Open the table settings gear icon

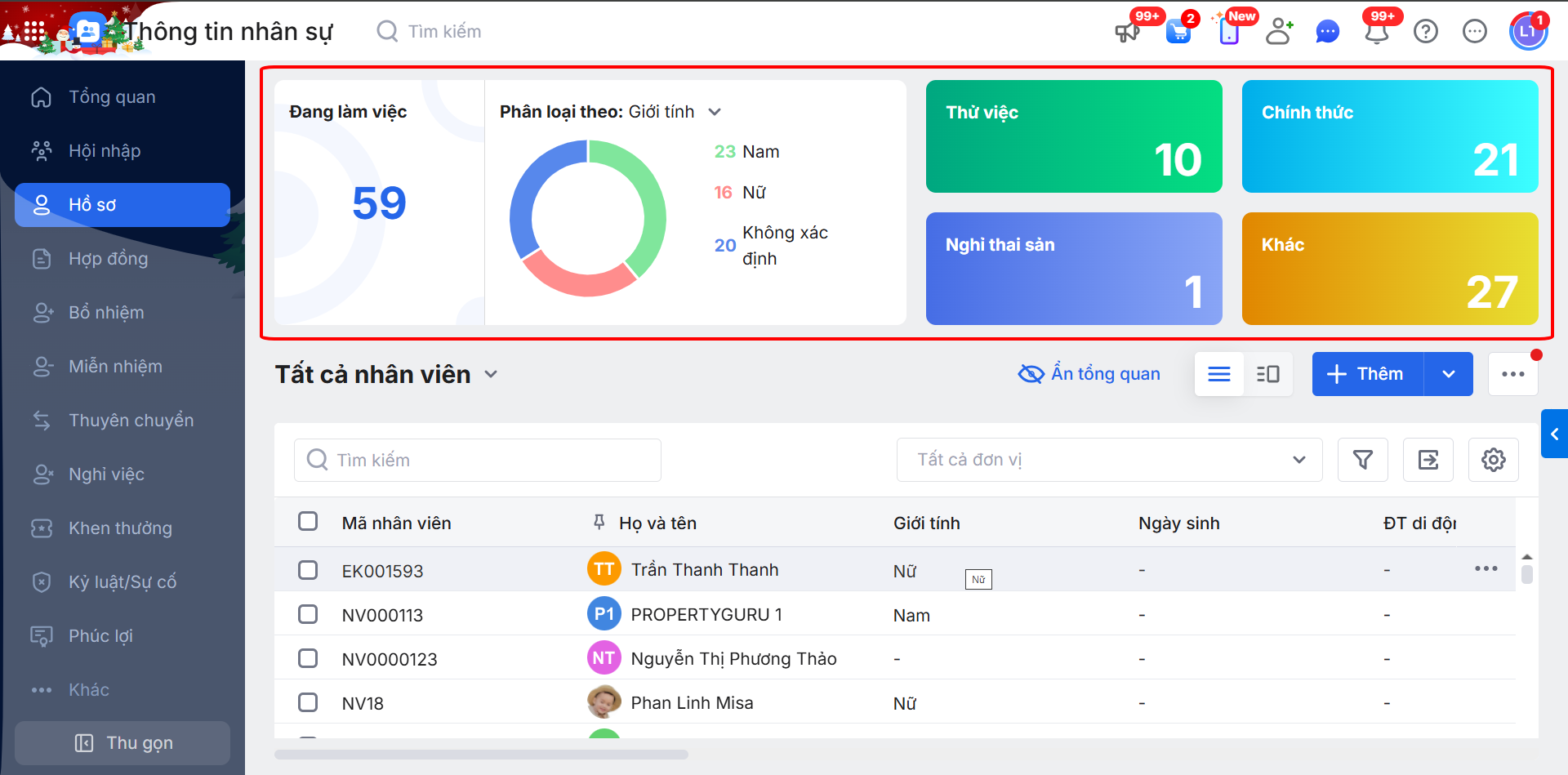[x=1494, y=460]
